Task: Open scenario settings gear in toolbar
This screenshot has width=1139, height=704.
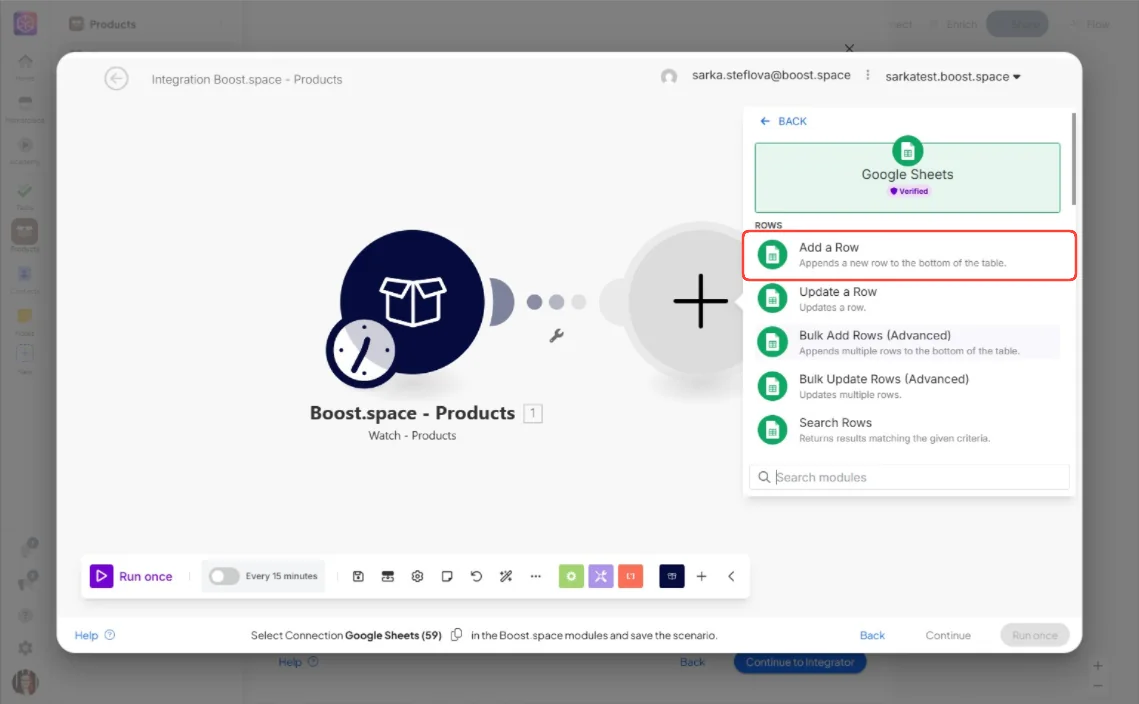Action: point(417,576)
